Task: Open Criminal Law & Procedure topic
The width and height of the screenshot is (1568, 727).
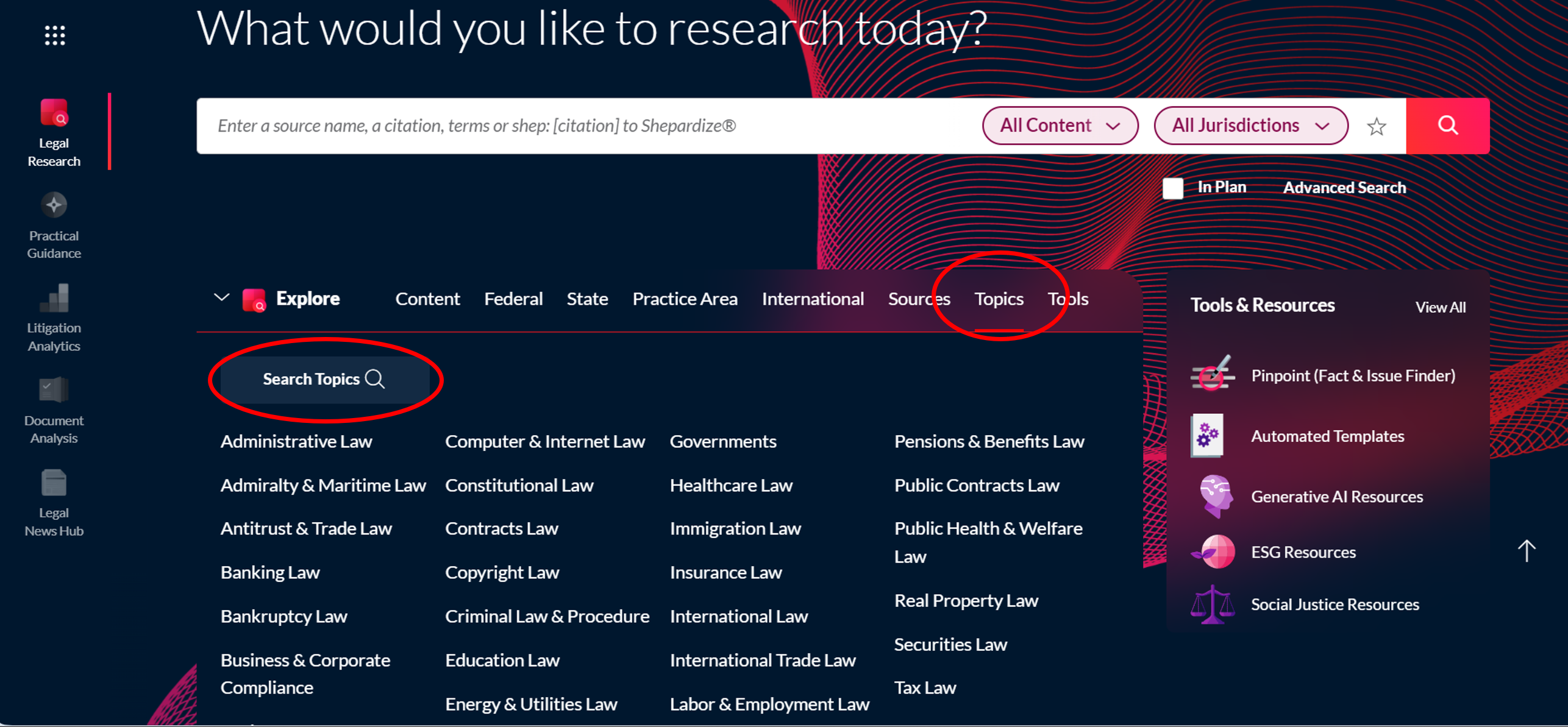Action: click(x=547, y=616)
